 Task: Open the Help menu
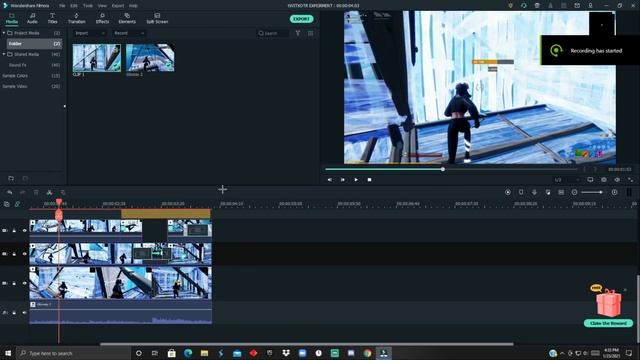point(133,6)
